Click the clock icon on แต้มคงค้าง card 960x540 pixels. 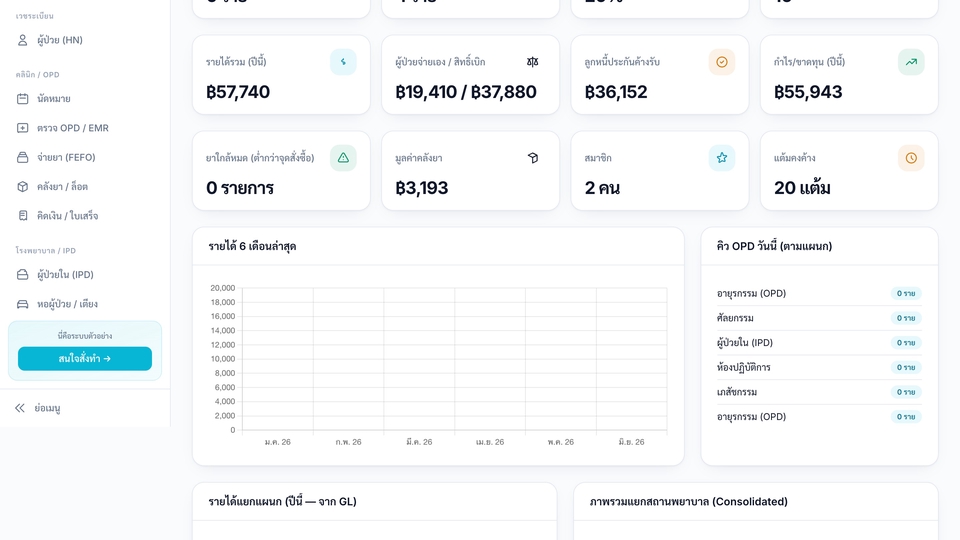tap(911, 158)
